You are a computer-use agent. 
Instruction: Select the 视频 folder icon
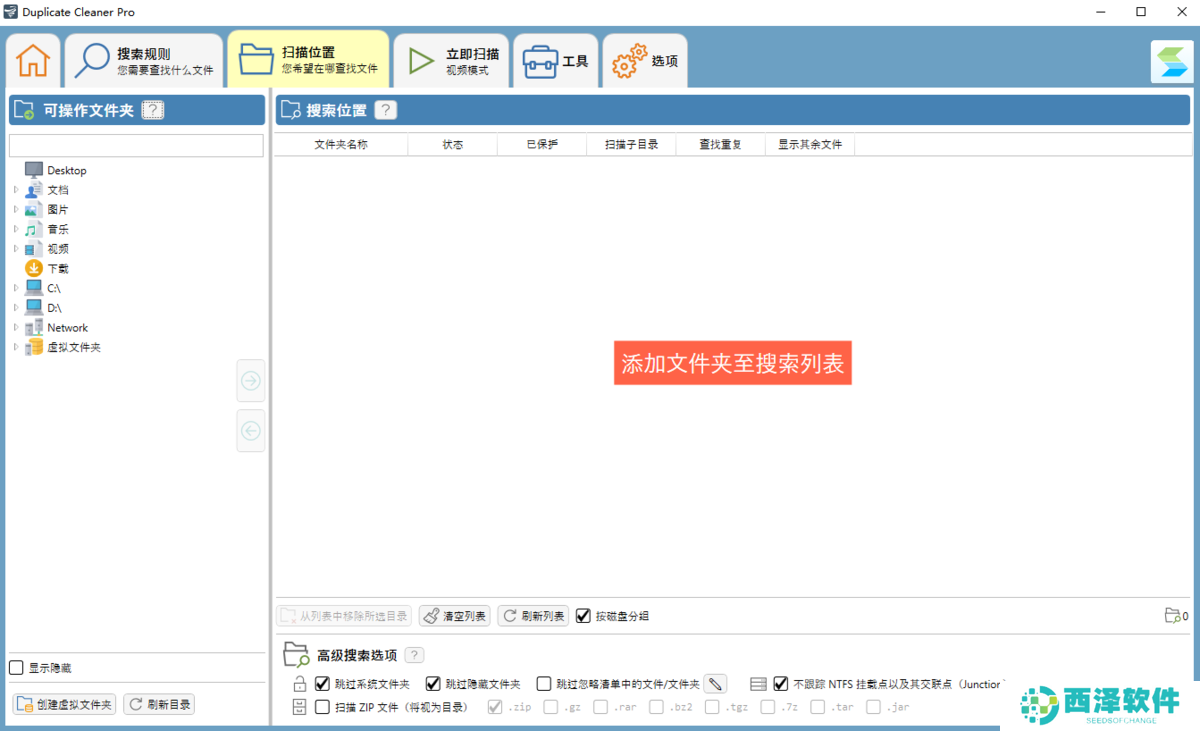[34, 248]
